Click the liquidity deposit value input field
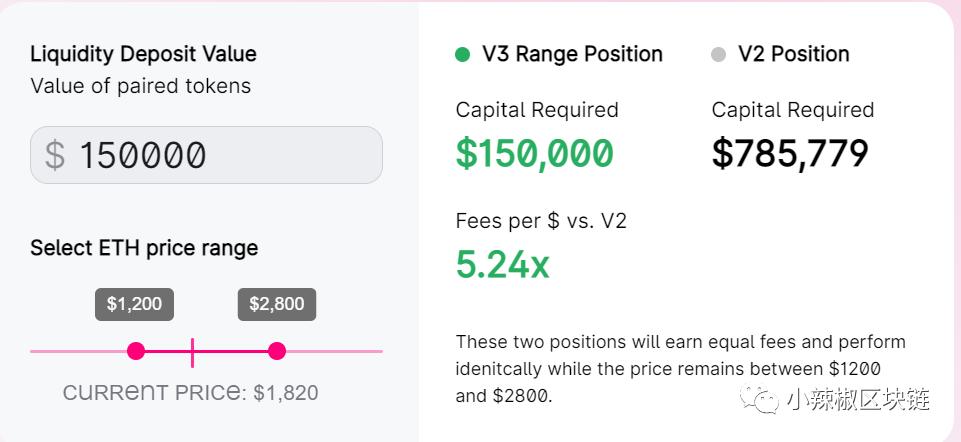The image size is (961, 442). point(207,154)
